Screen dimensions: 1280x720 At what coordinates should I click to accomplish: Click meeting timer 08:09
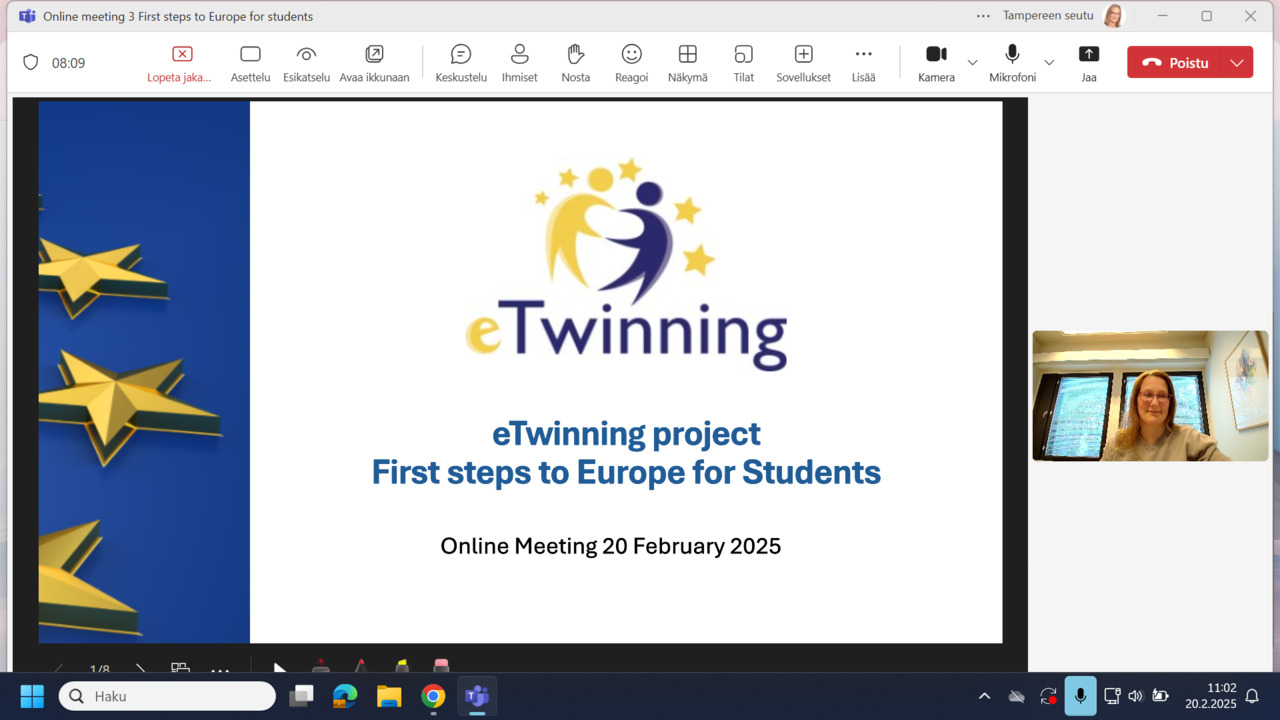click(x=68, y=63)
